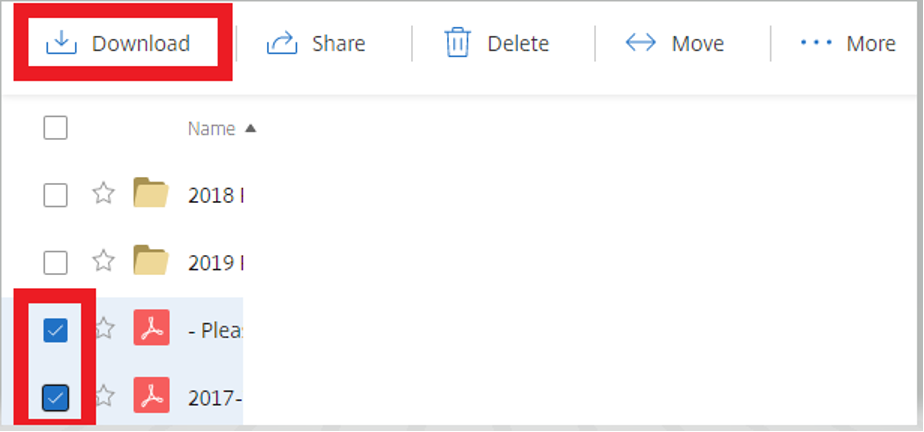Sort by the Name column arrow
Image resolution: width=924 pixels, height=432 pixels.
click(250, 128)
